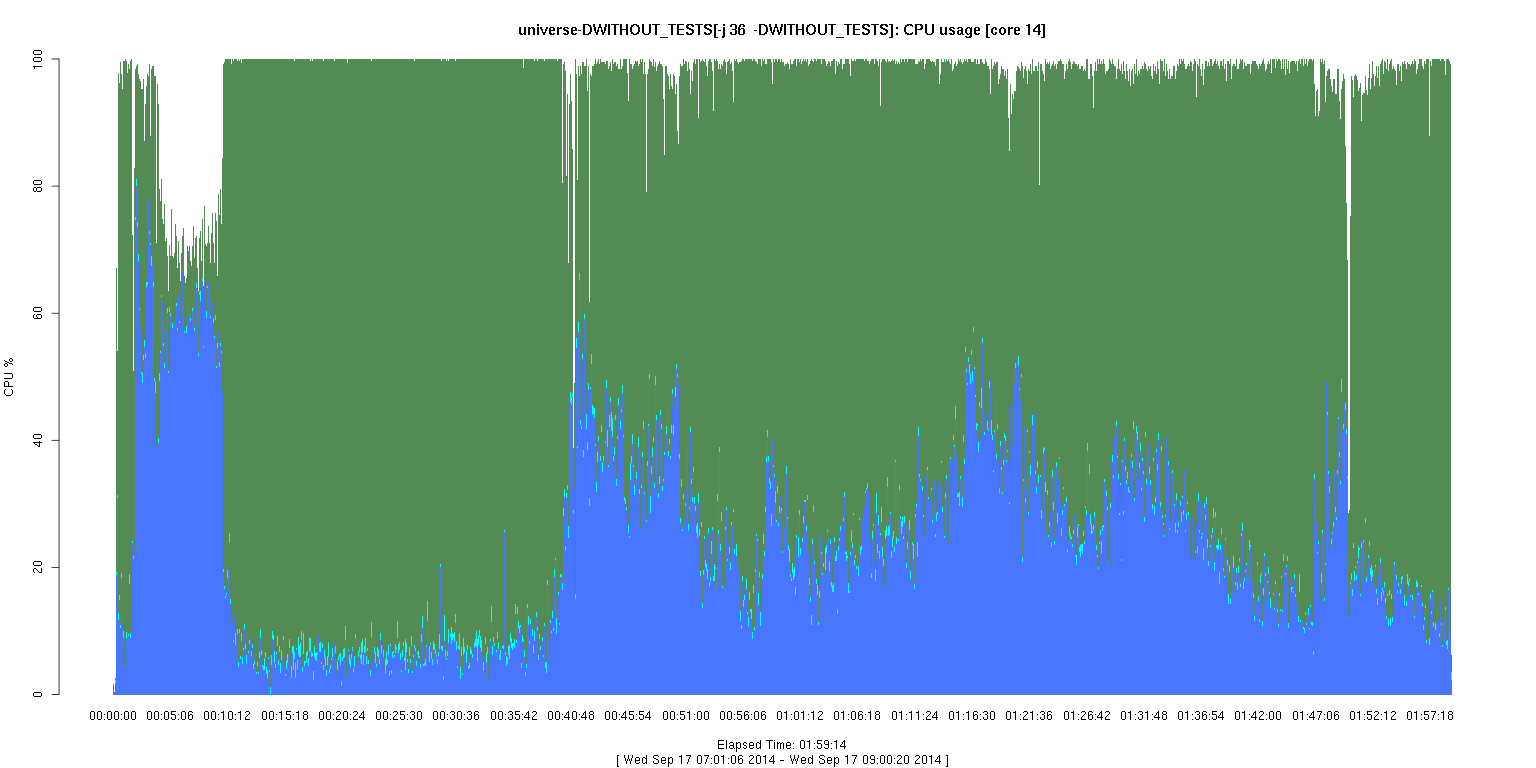Viewport: 1536px width, 768px height.
Task: Click the 00:15:18 time label
Action: point(285,716)
